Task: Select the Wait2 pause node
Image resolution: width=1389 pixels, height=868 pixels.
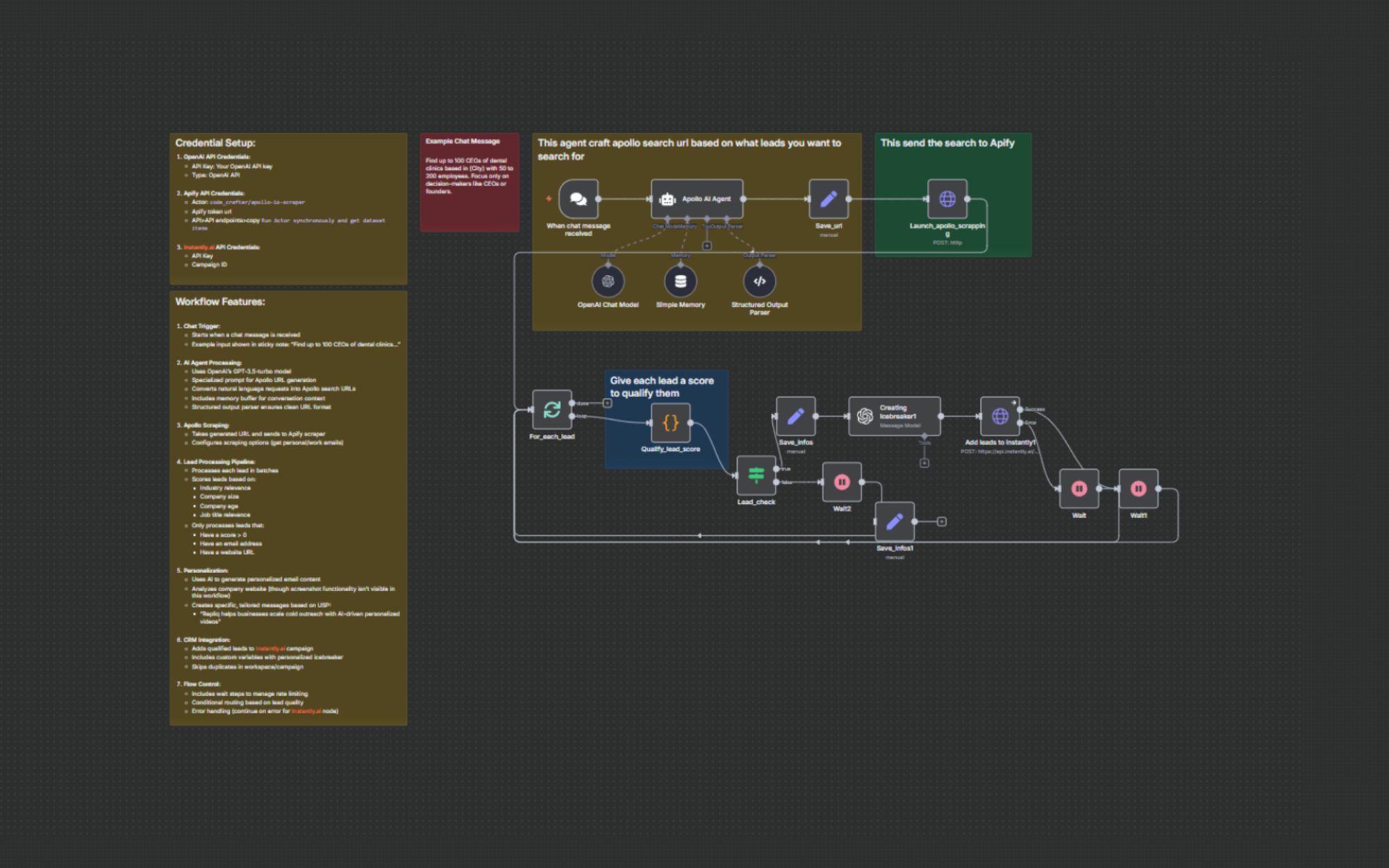Action: click(x=842, y=482)
